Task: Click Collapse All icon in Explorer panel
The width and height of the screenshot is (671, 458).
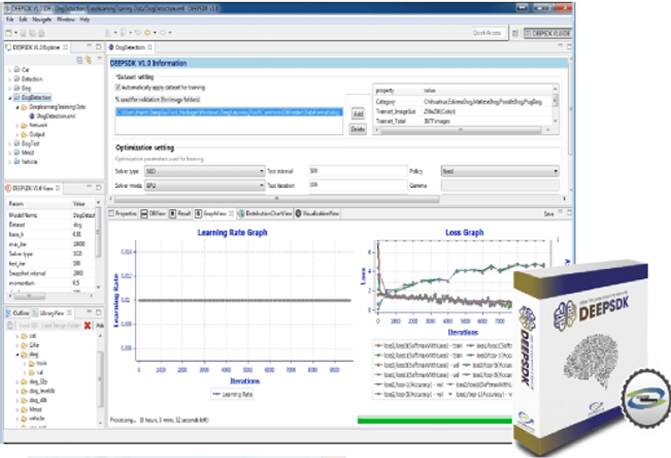Action: coord(79,60)
